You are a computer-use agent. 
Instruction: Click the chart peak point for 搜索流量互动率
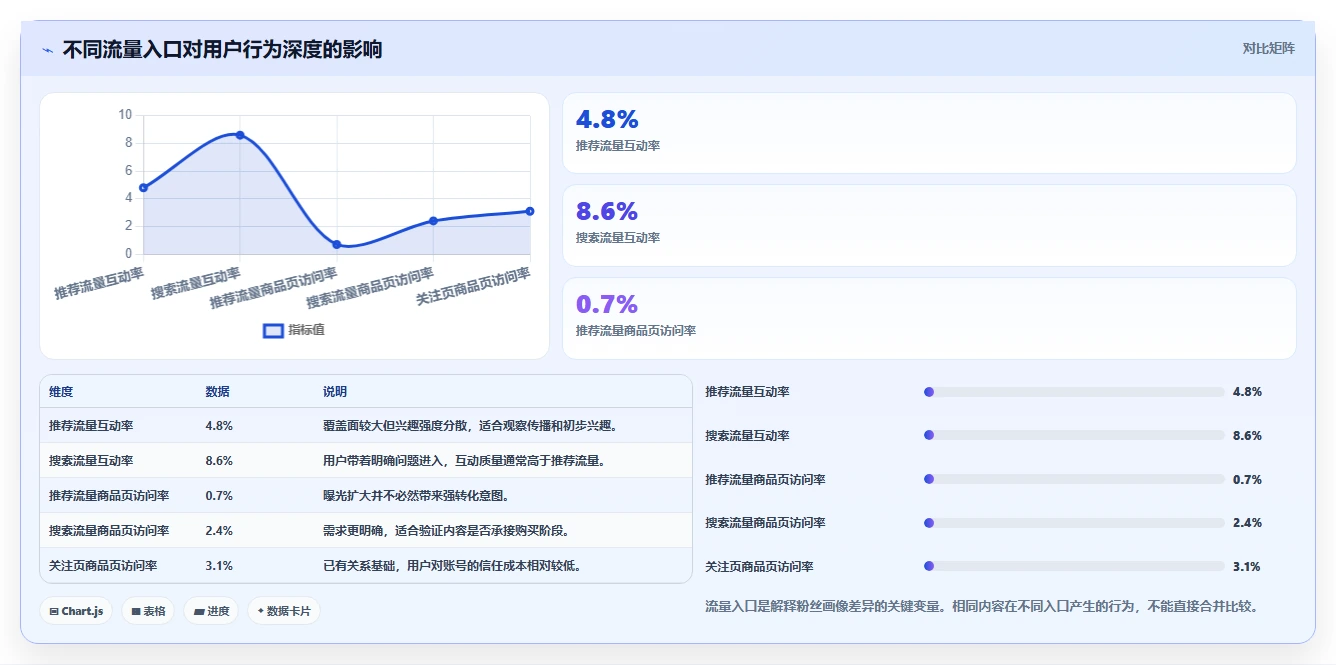[x=240, y=135]
